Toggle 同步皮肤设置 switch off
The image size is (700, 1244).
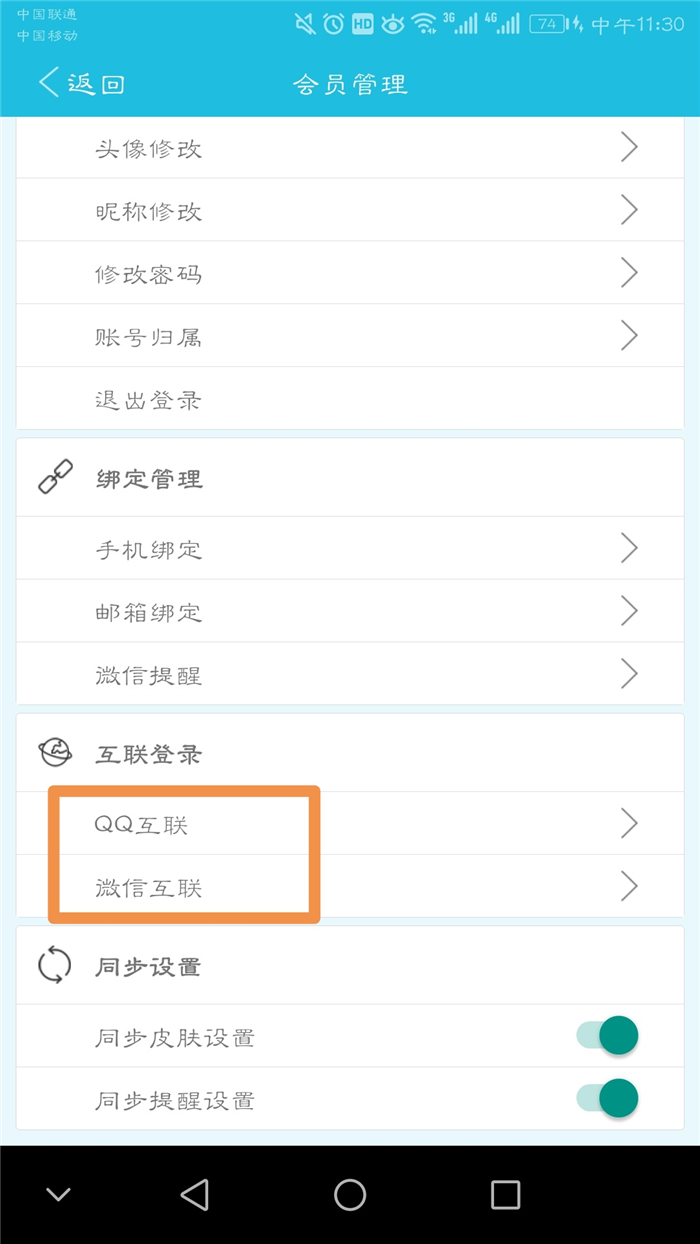pyautogui.click(x=608, y=1036)
